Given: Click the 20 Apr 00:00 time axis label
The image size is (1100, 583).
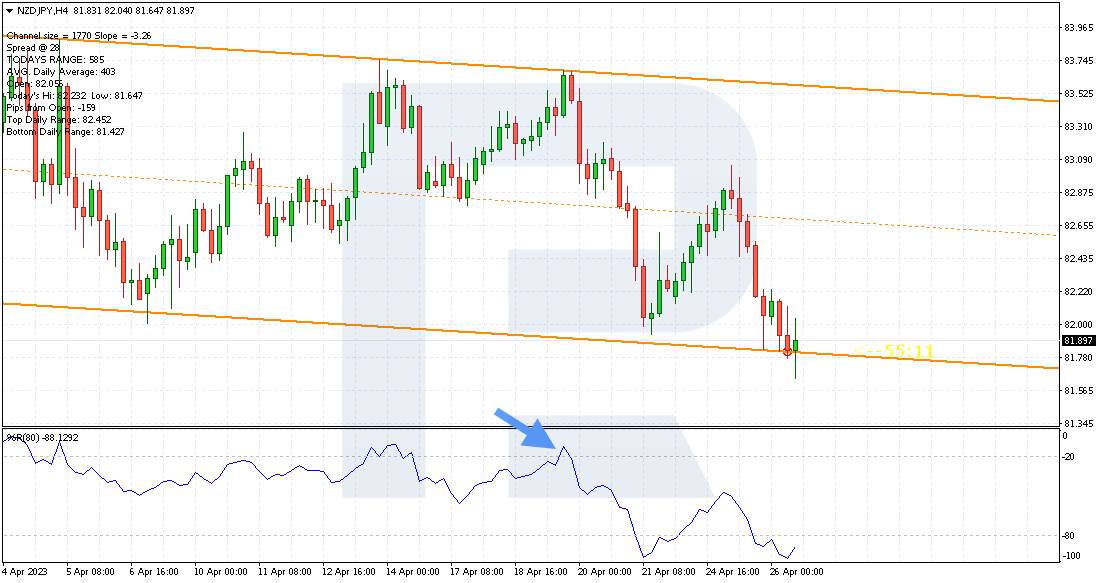Looking at the screenshot, I should pos(605,572).
